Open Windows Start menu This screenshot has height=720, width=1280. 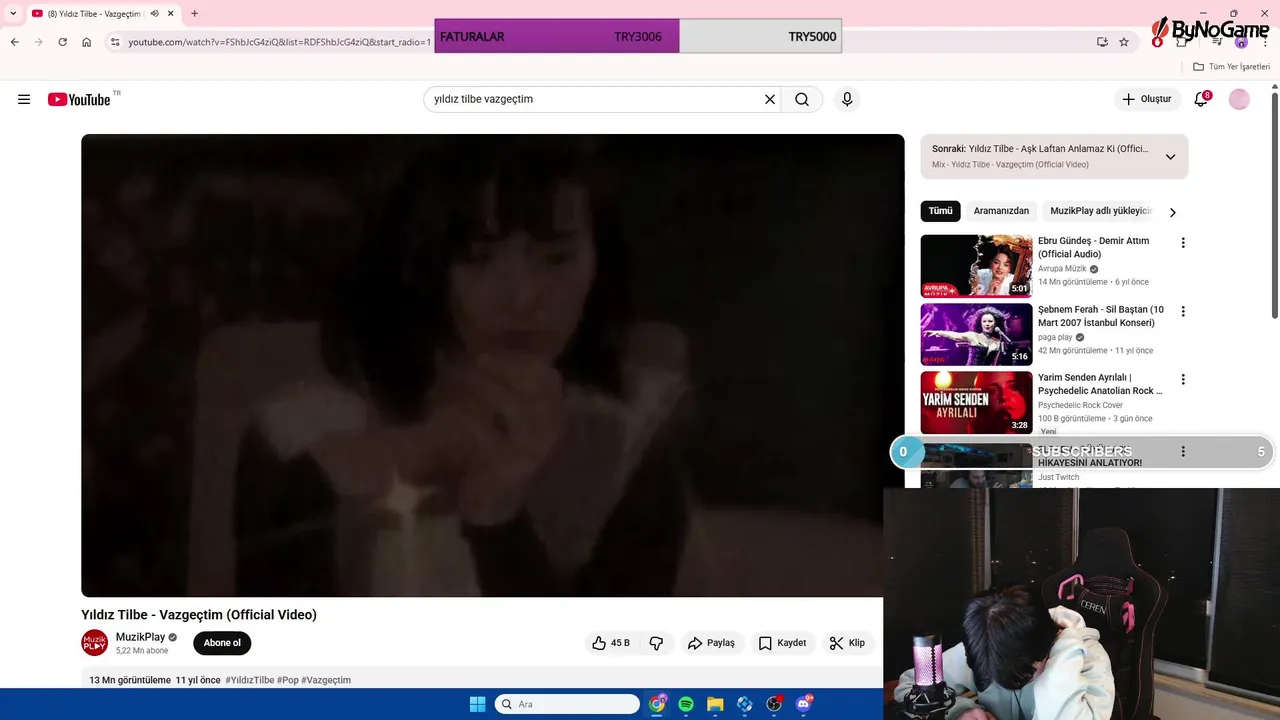(x=477, y=704)
